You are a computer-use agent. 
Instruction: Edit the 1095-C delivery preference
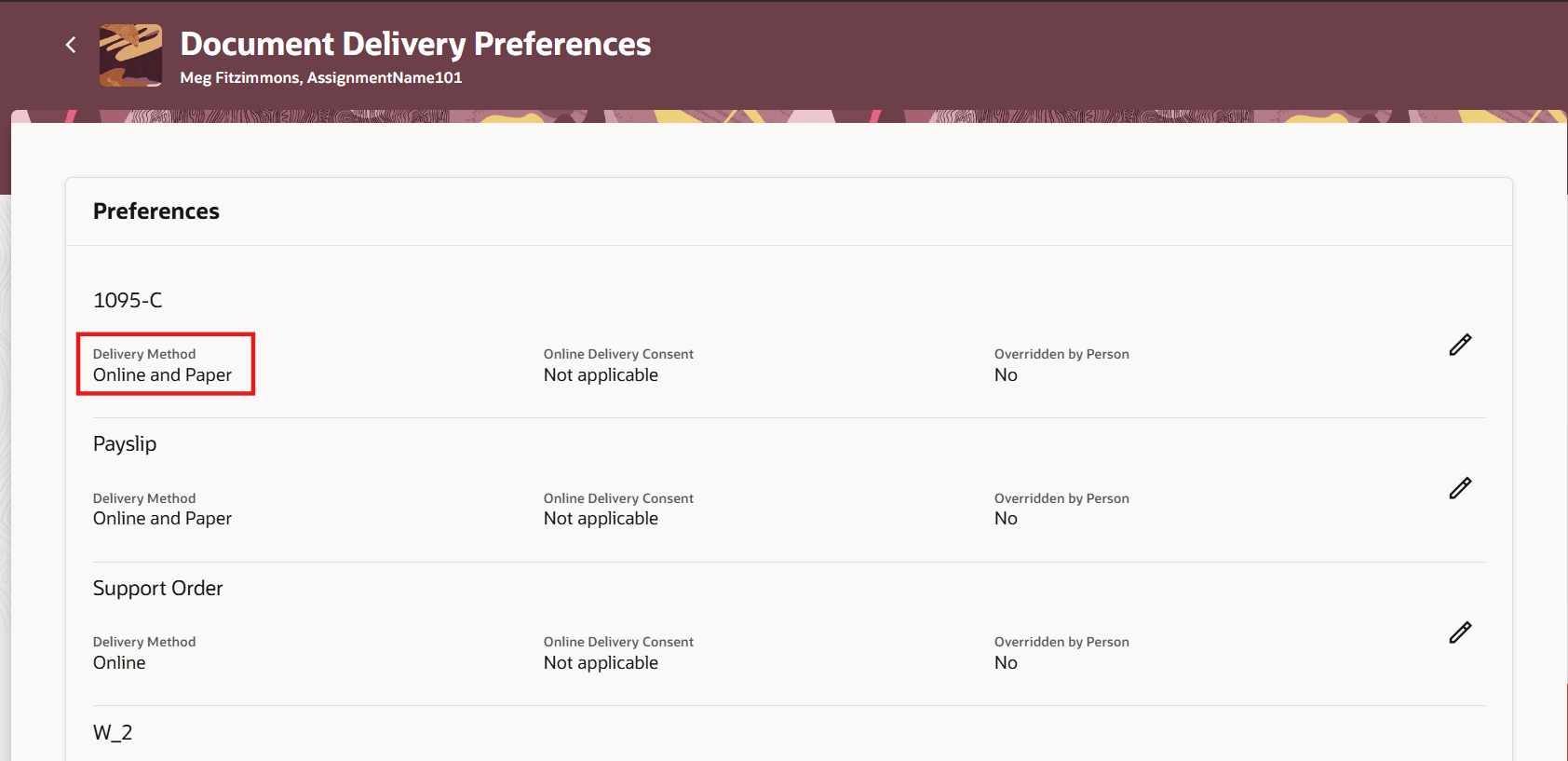1460,345
